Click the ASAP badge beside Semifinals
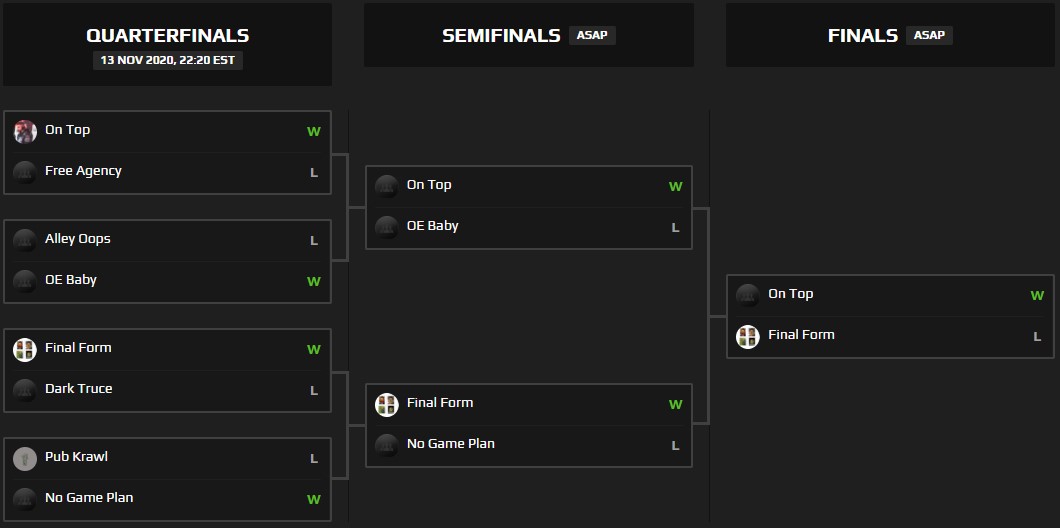 pyautogui.click(x=592, y=36)
